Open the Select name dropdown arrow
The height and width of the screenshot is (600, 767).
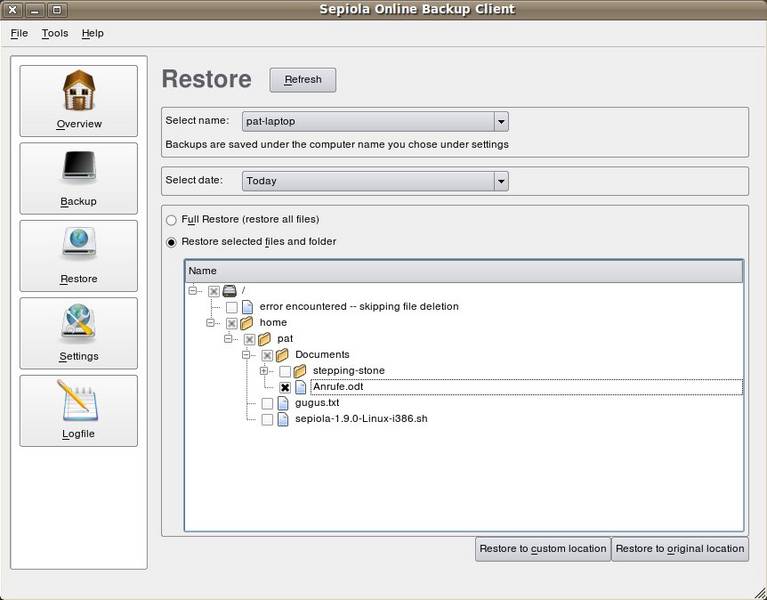501,122
